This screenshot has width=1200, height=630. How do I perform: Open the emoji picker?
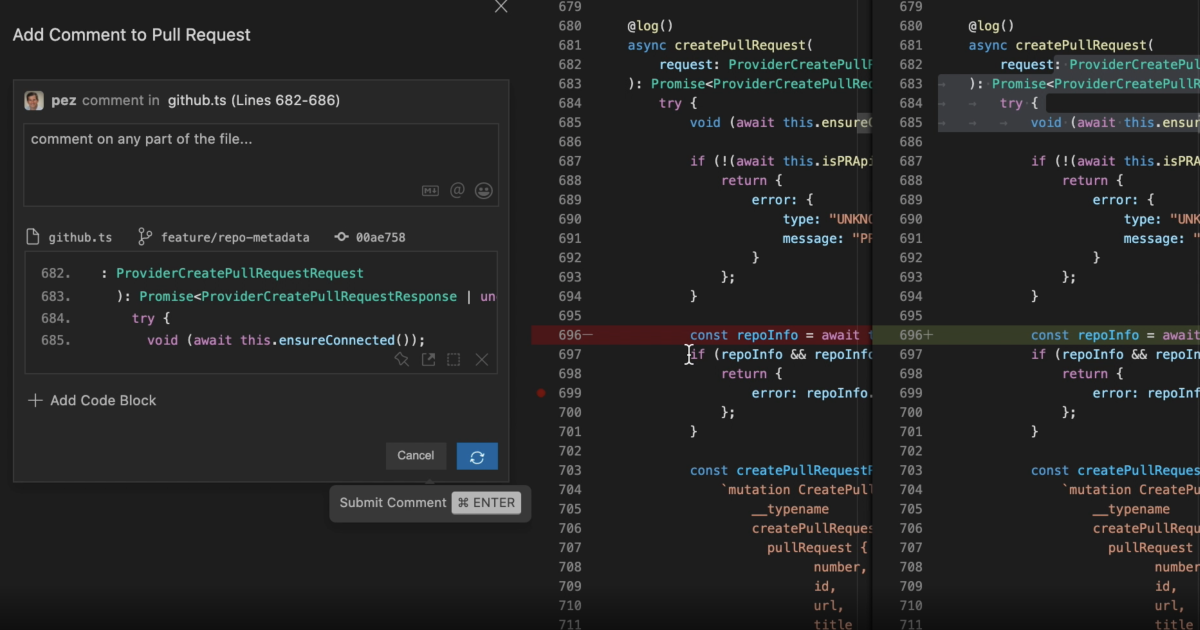click(x=484, y=190)
